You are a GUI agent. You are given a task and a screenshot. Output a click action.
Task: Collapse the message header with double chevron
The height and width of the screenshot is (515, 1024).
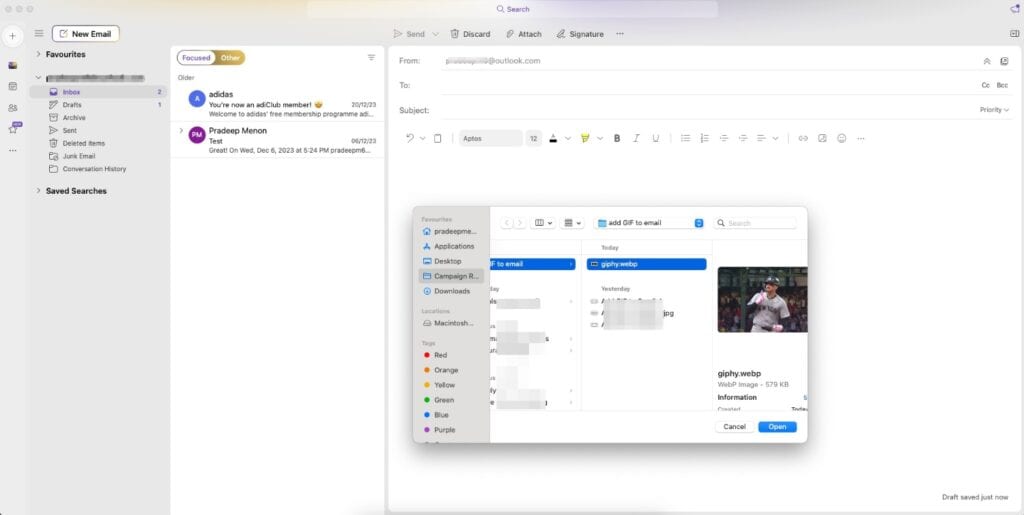[987, 61]
